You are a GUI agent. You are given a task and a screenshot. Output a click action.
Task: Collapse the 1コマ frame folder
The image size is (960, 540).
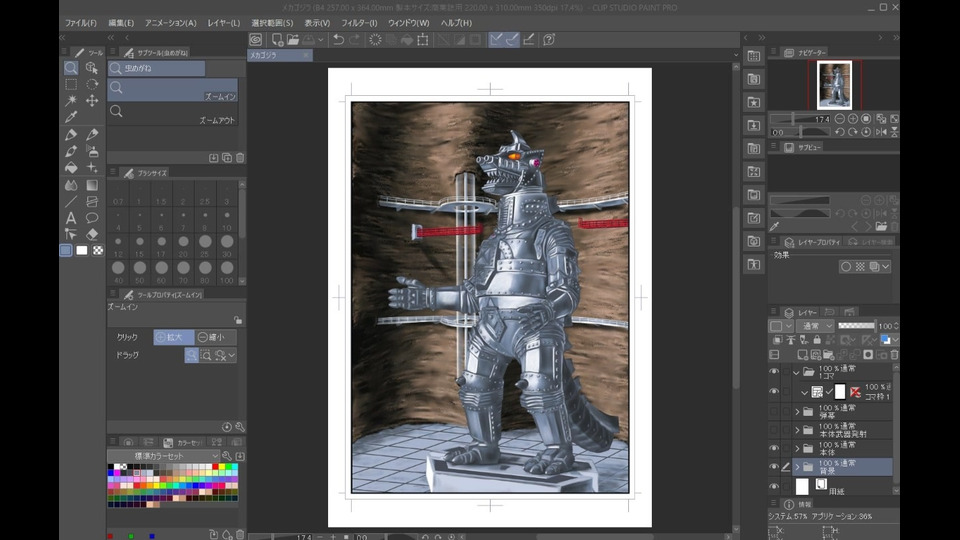pyautogui.click(x=797, y=371)
